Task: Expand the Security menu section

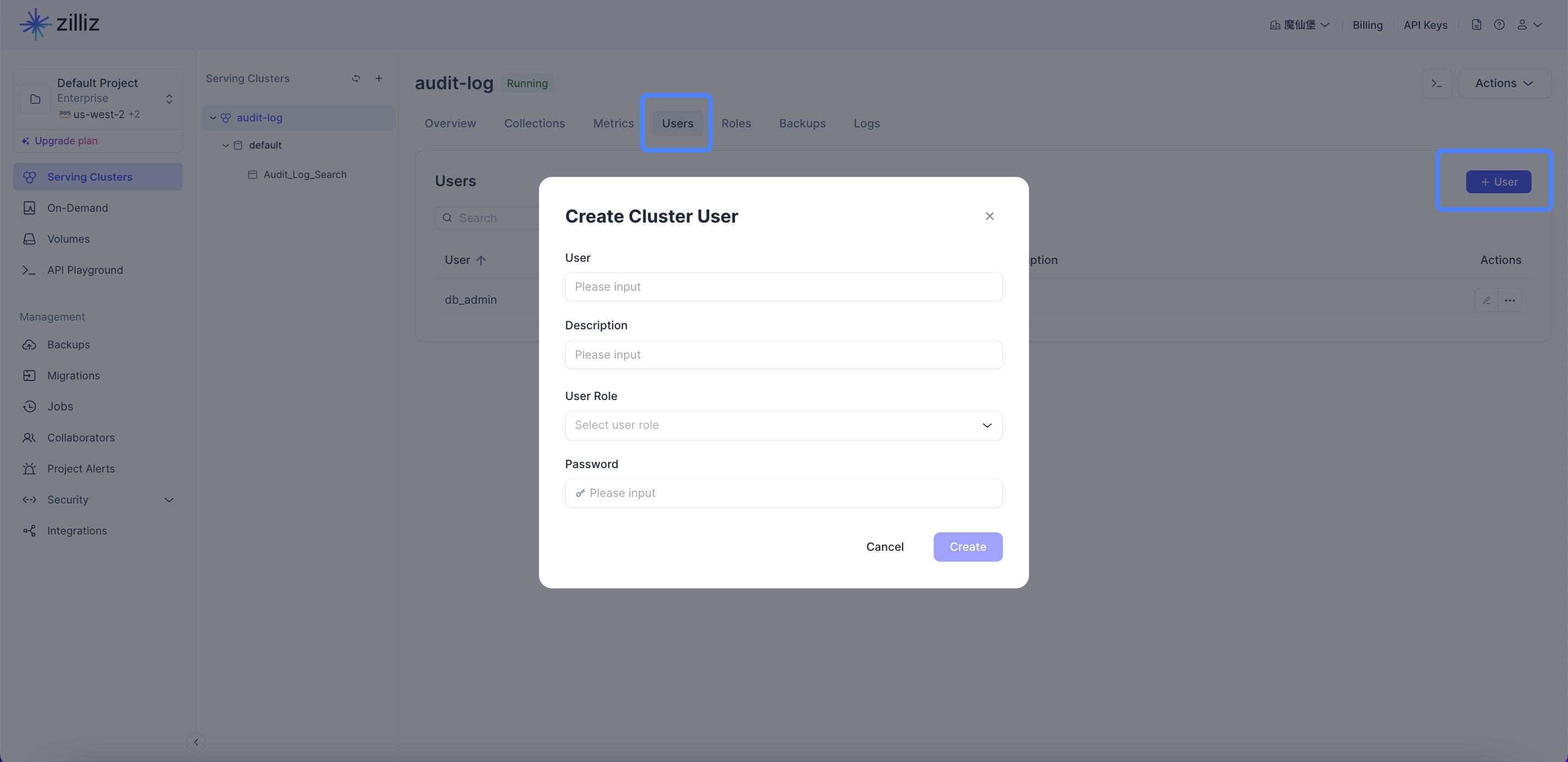Action: coord(97,500)
